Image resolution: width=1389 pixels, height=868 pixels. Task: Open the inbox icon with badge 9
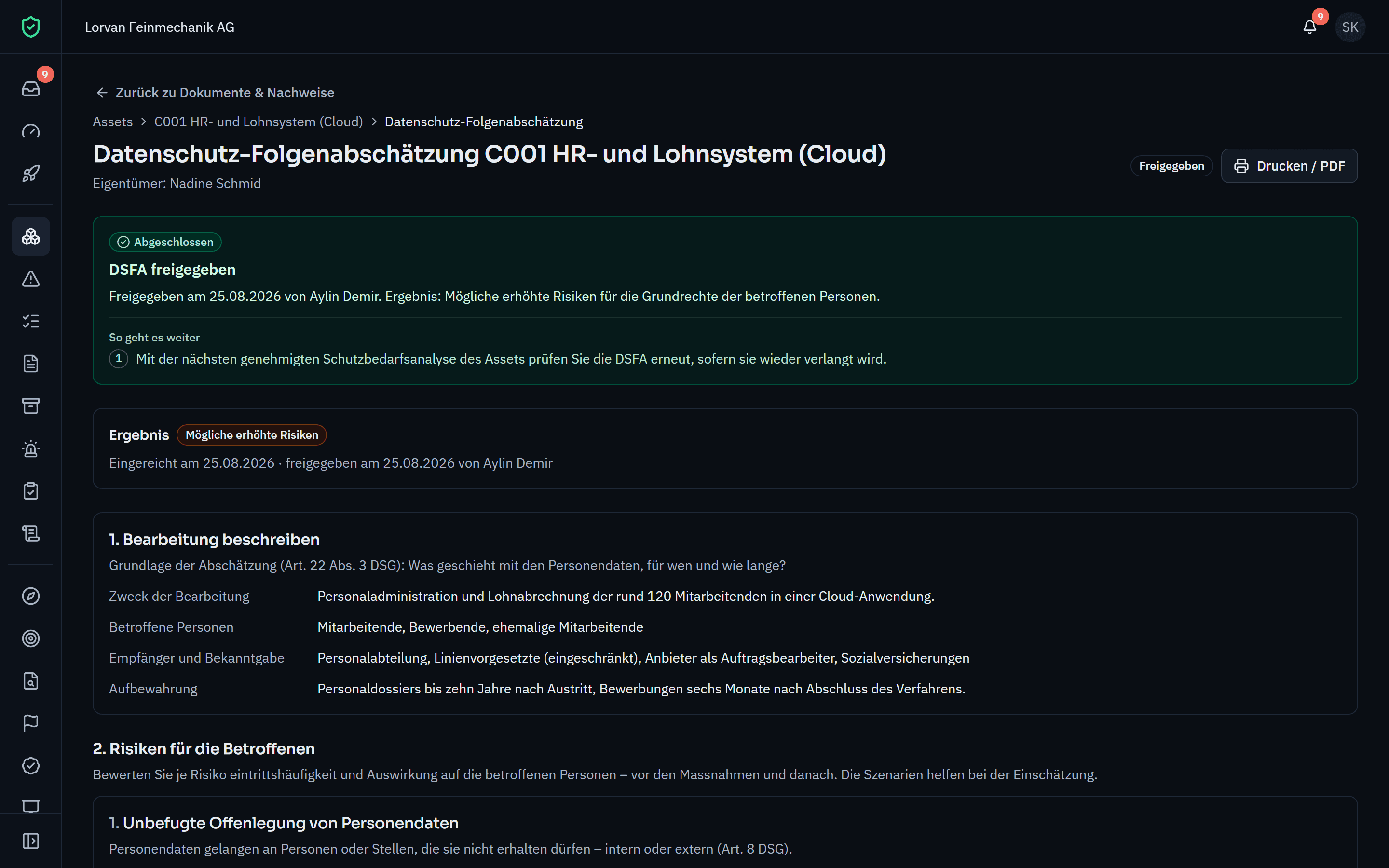click(x=30, y=88)
